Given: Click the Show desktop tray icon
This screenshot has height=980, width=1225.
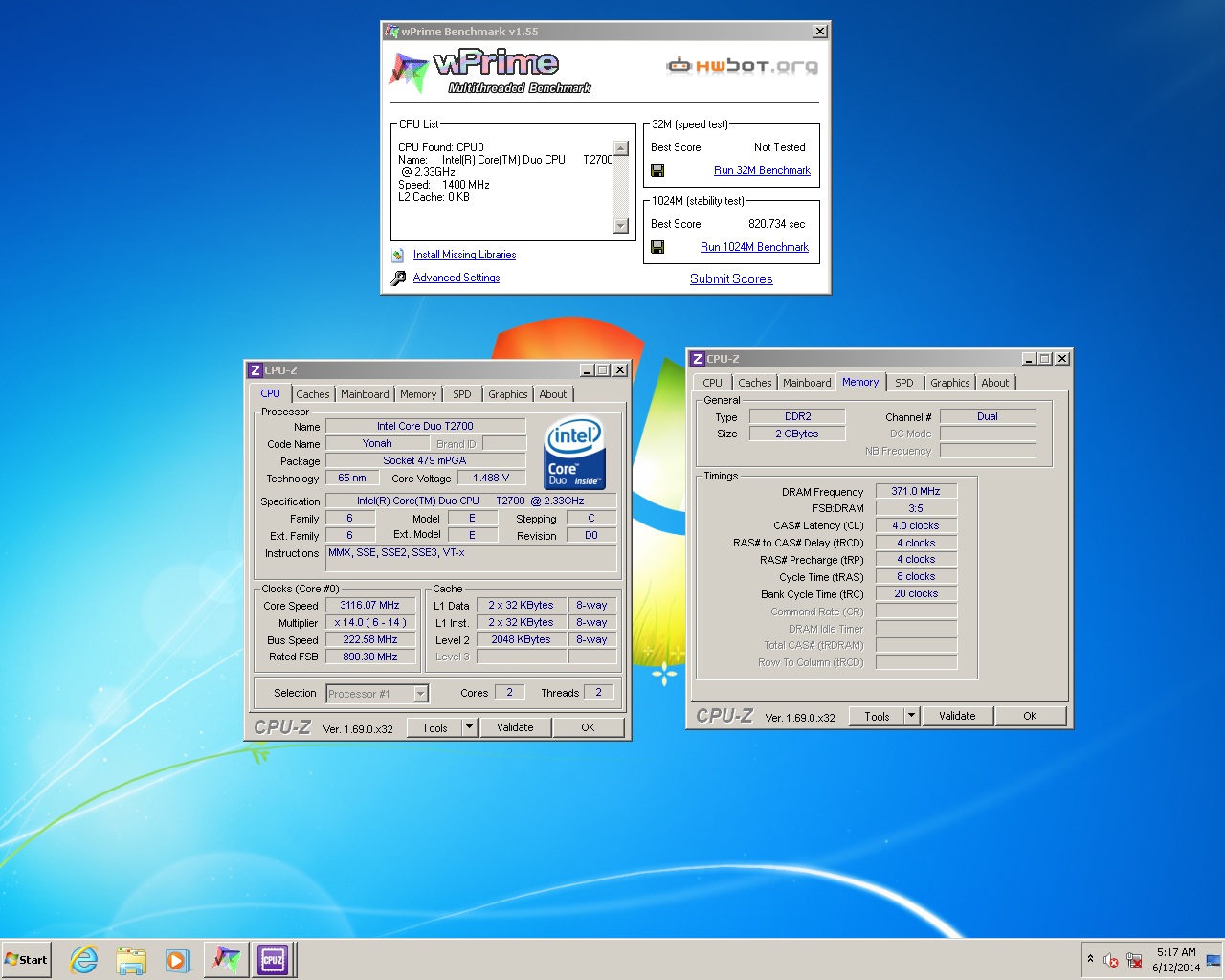Looking at the screenshot, I should tap(1214, 960).
